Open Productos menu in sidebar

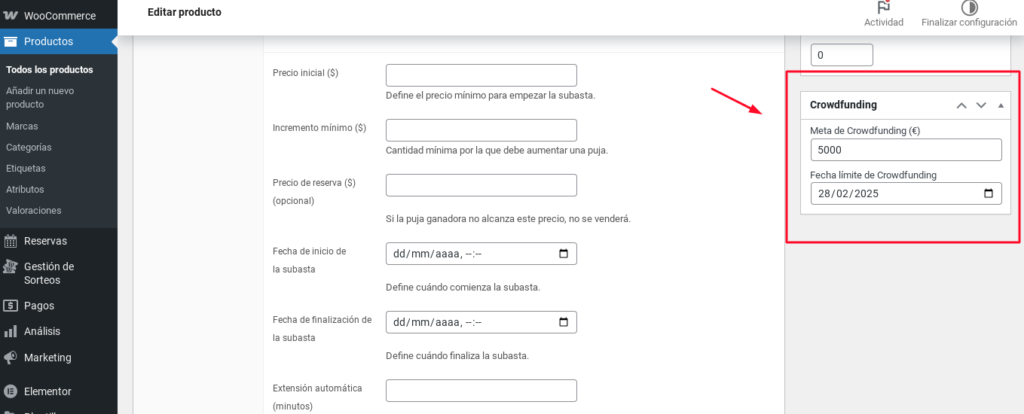59,42
